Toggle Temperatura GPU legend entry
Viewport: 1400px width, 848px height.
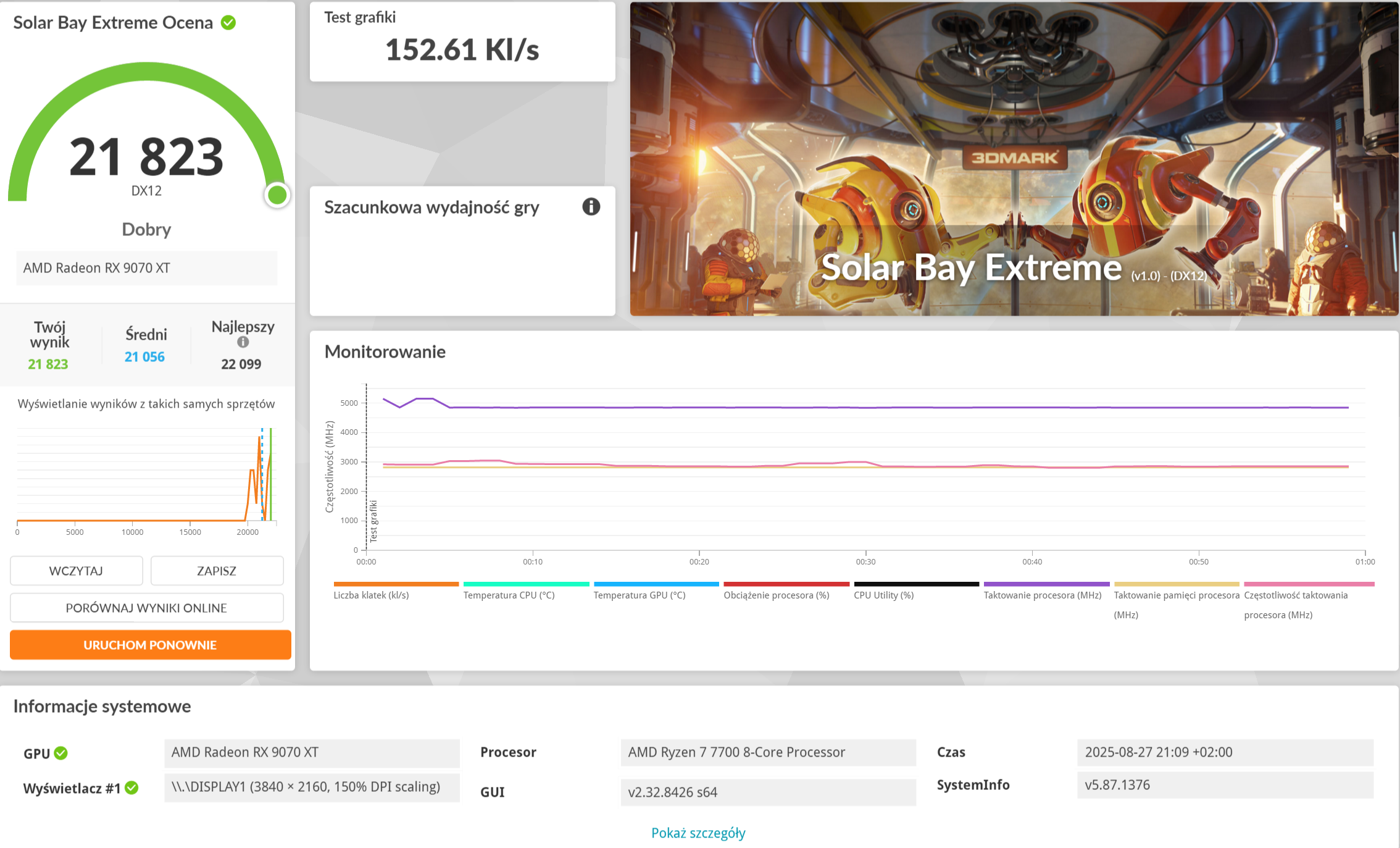[x=639, y=595]
